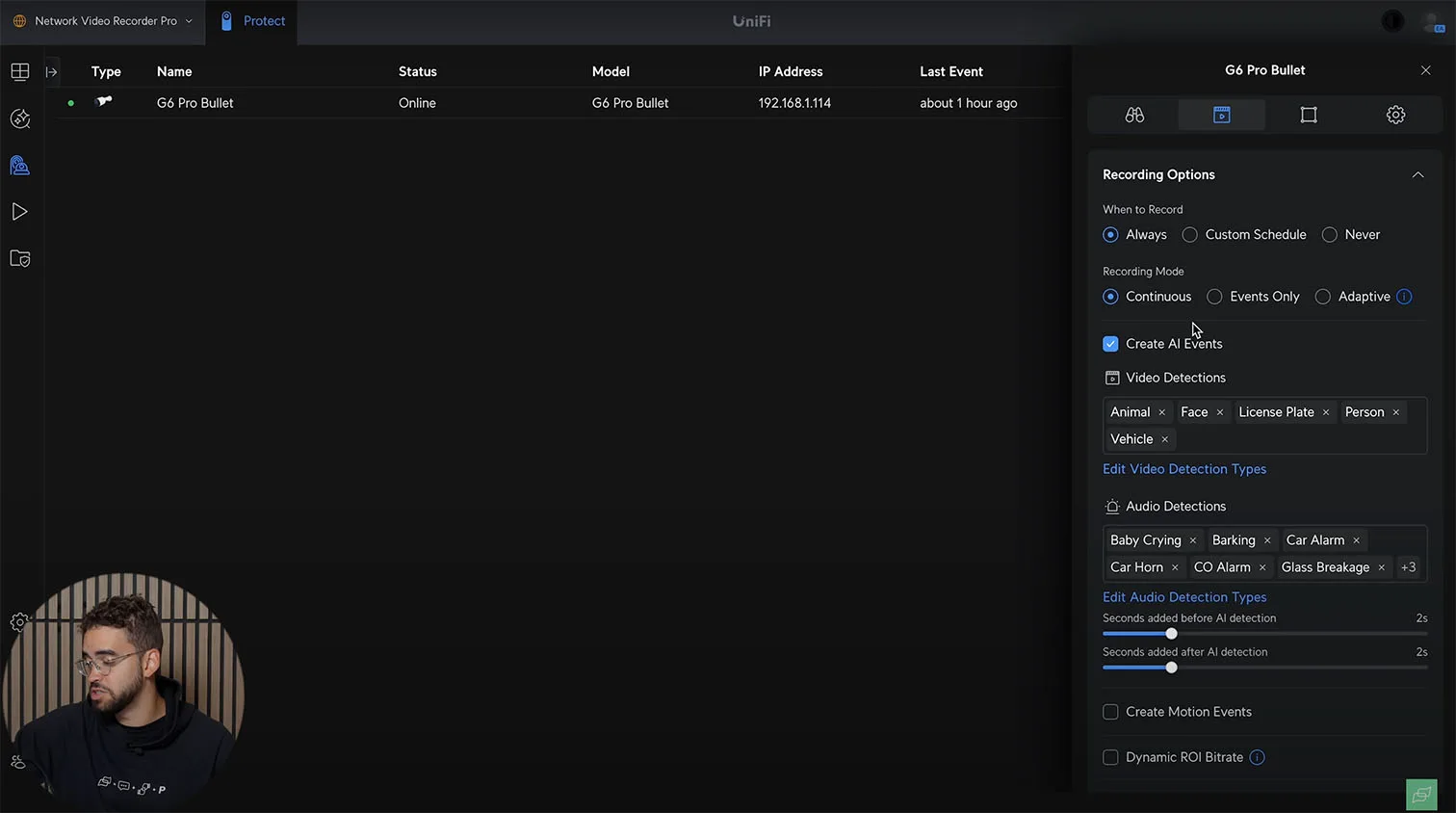
Task: Open the binoculars overview tab
Action: (1134, 115)
